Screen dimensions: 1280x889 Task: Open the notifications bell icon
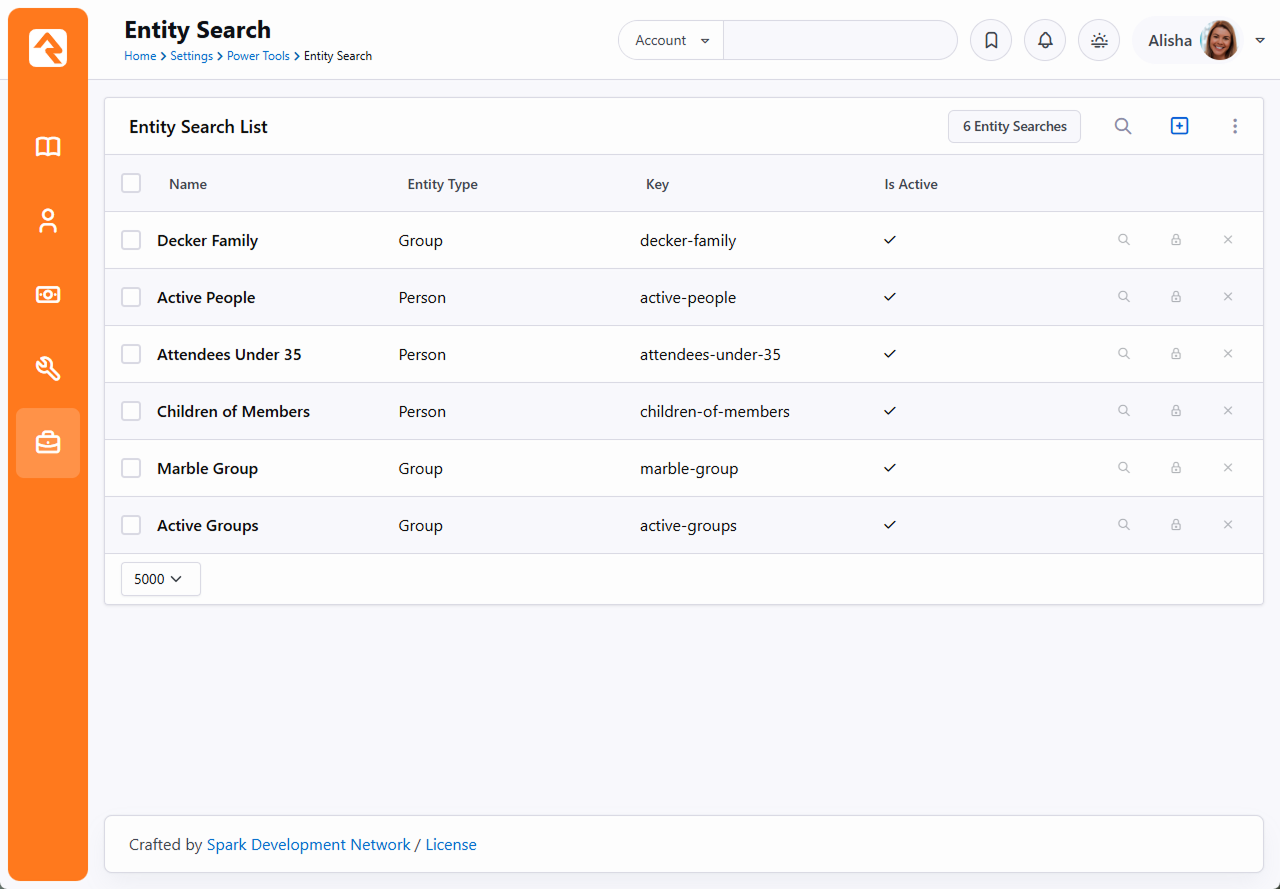tap(1045, 41)
